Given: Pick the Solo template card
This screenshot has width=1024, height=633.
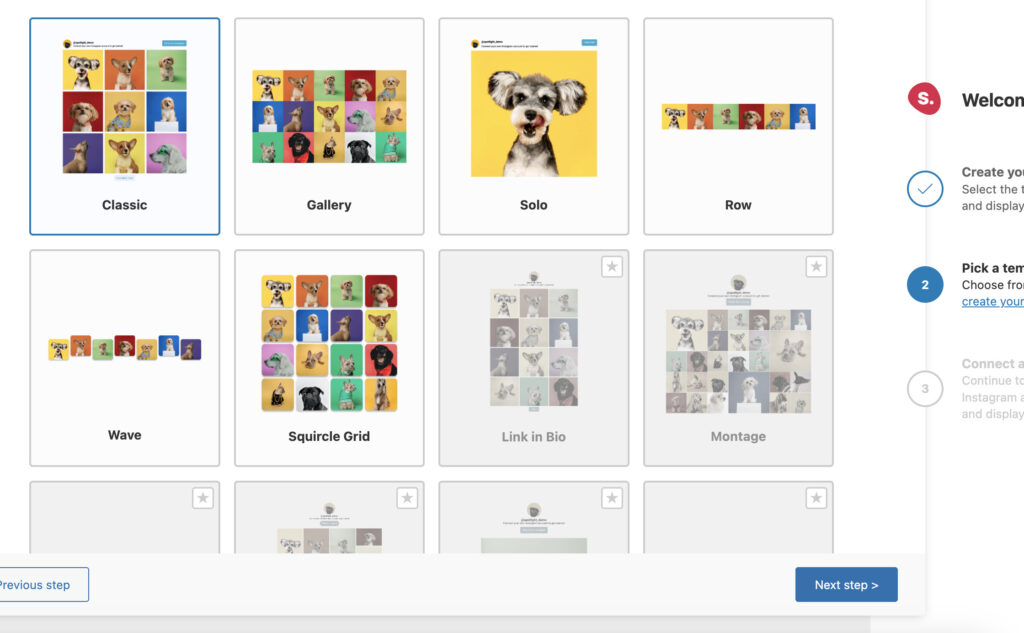Looking at the screenshot, I should 534,126.
